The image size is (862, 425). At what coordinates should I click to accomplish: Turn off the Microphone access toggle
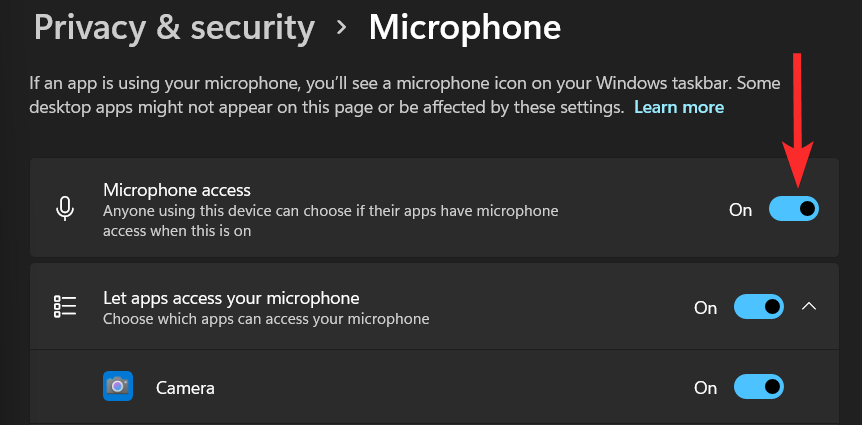pos(793,208)
